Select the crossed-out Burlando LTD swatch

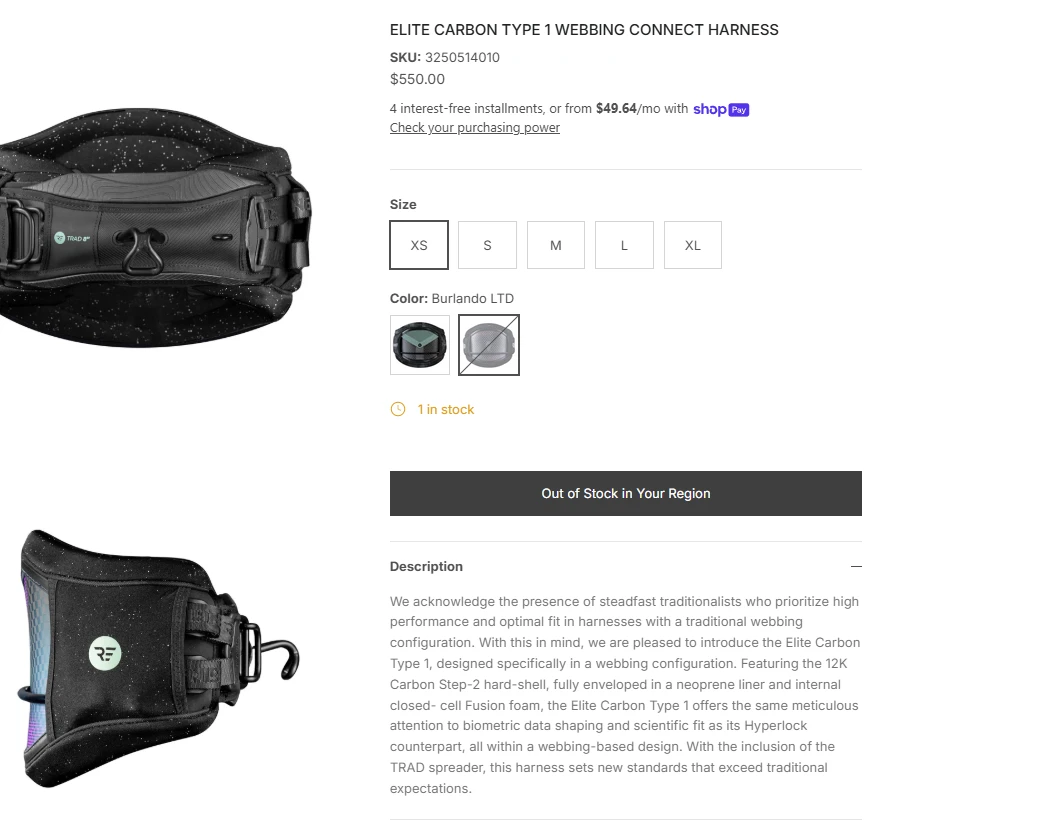click(x=489, y=345)
